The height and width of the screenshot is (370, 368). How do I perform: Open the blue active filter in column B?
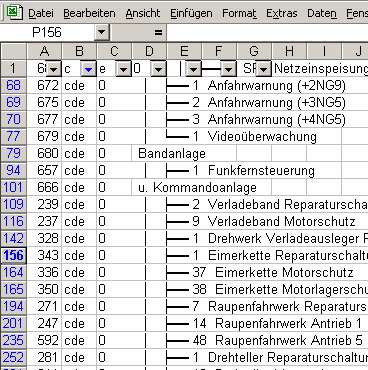click(x=88, y=69)
